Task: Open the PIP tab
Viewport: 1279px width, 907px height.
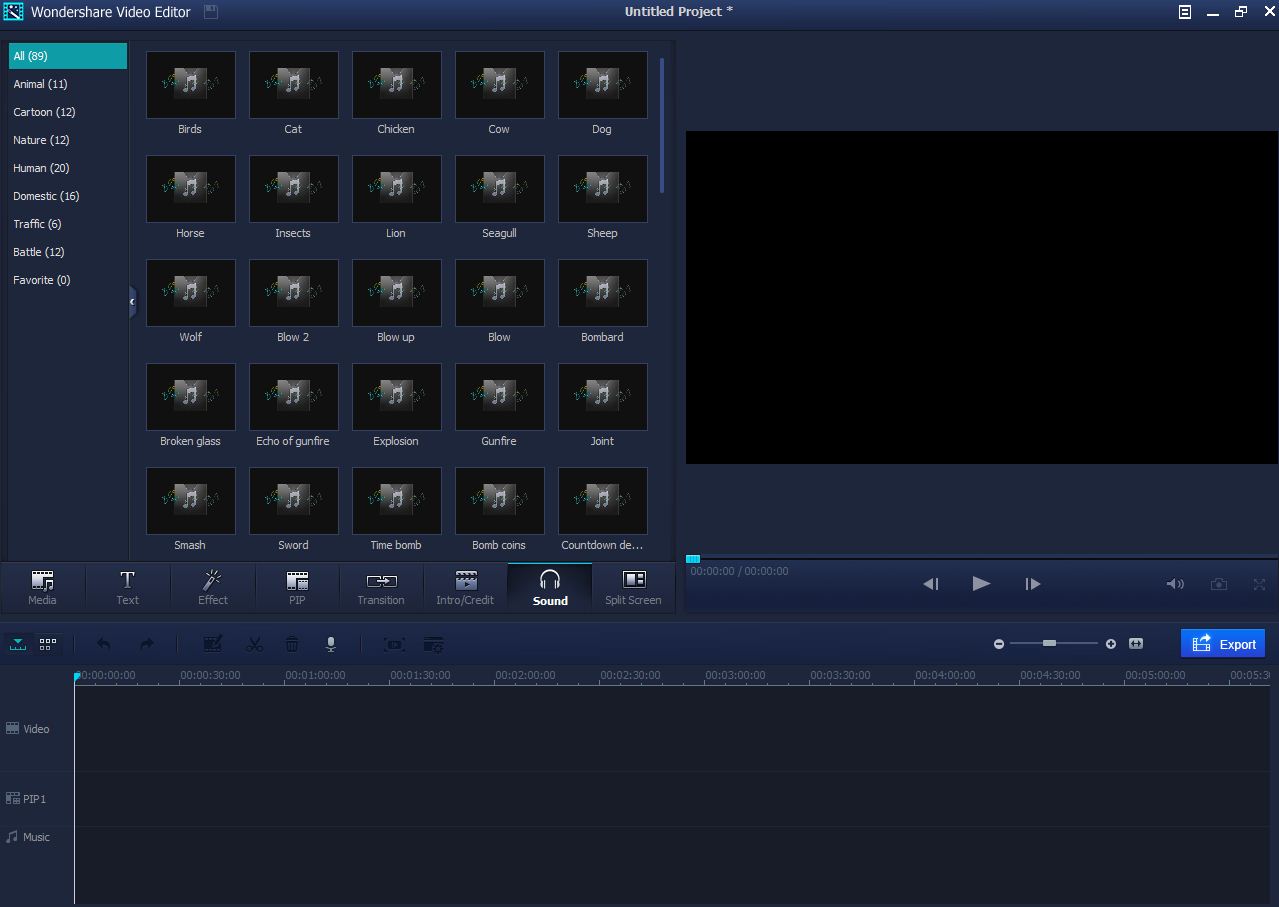Action: click(x=296, y=587)
